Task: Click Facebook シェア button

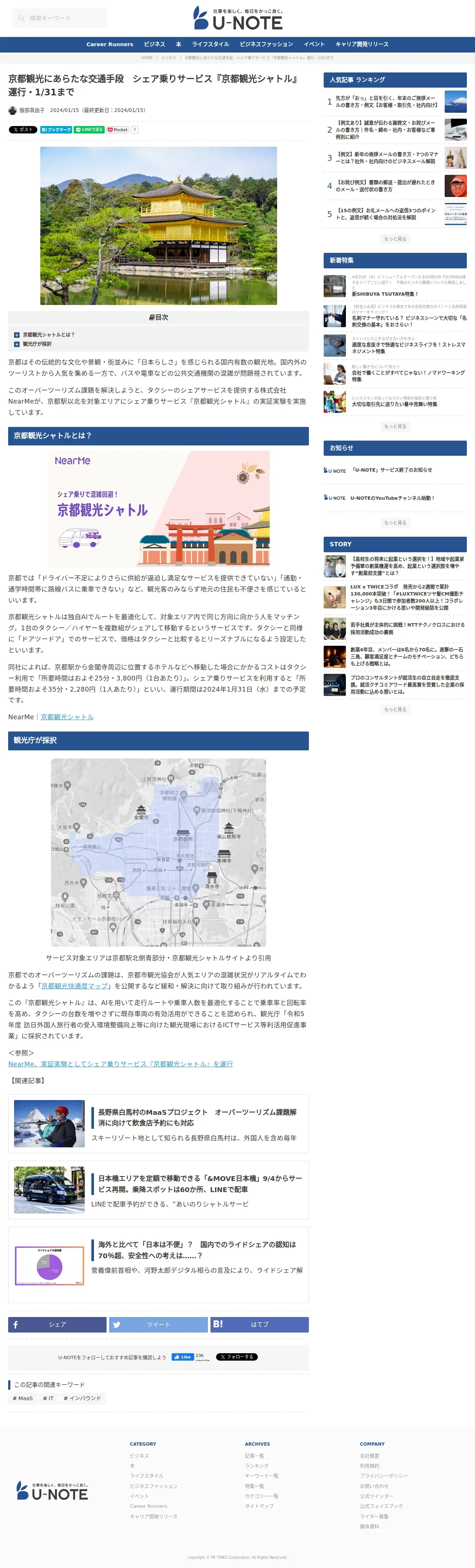Action: pos(57,1324)
